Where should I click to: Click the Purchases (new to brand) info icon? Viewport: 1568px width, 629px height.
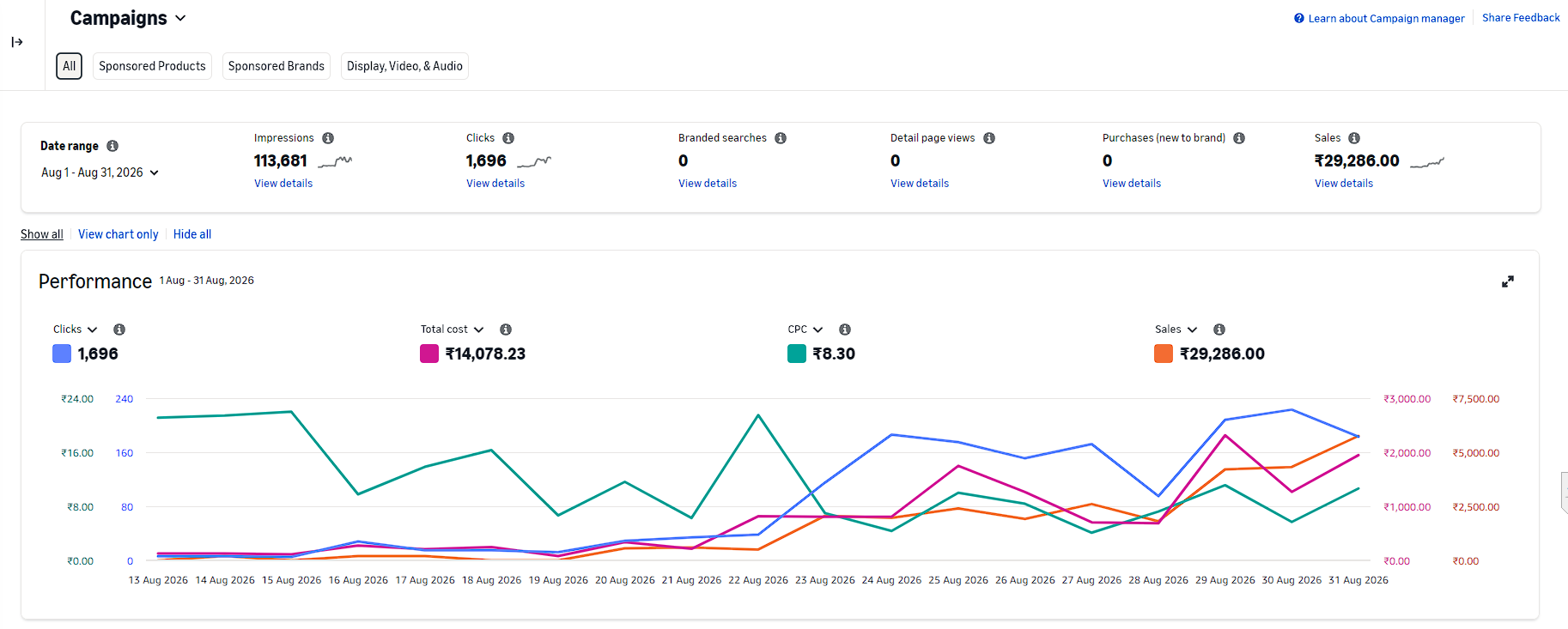click(1239, 138)
